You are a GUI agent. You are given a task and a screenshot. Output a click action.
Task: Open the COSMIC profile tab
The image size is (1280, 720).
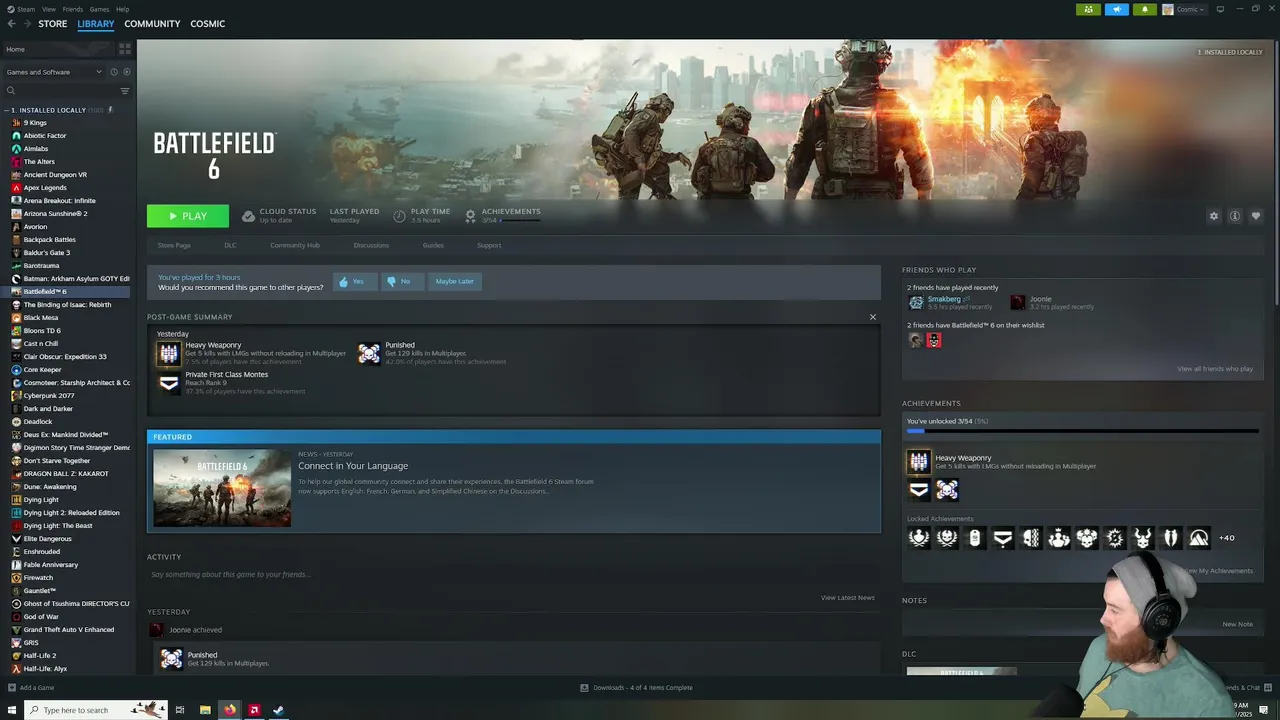[x=208, y=24]
